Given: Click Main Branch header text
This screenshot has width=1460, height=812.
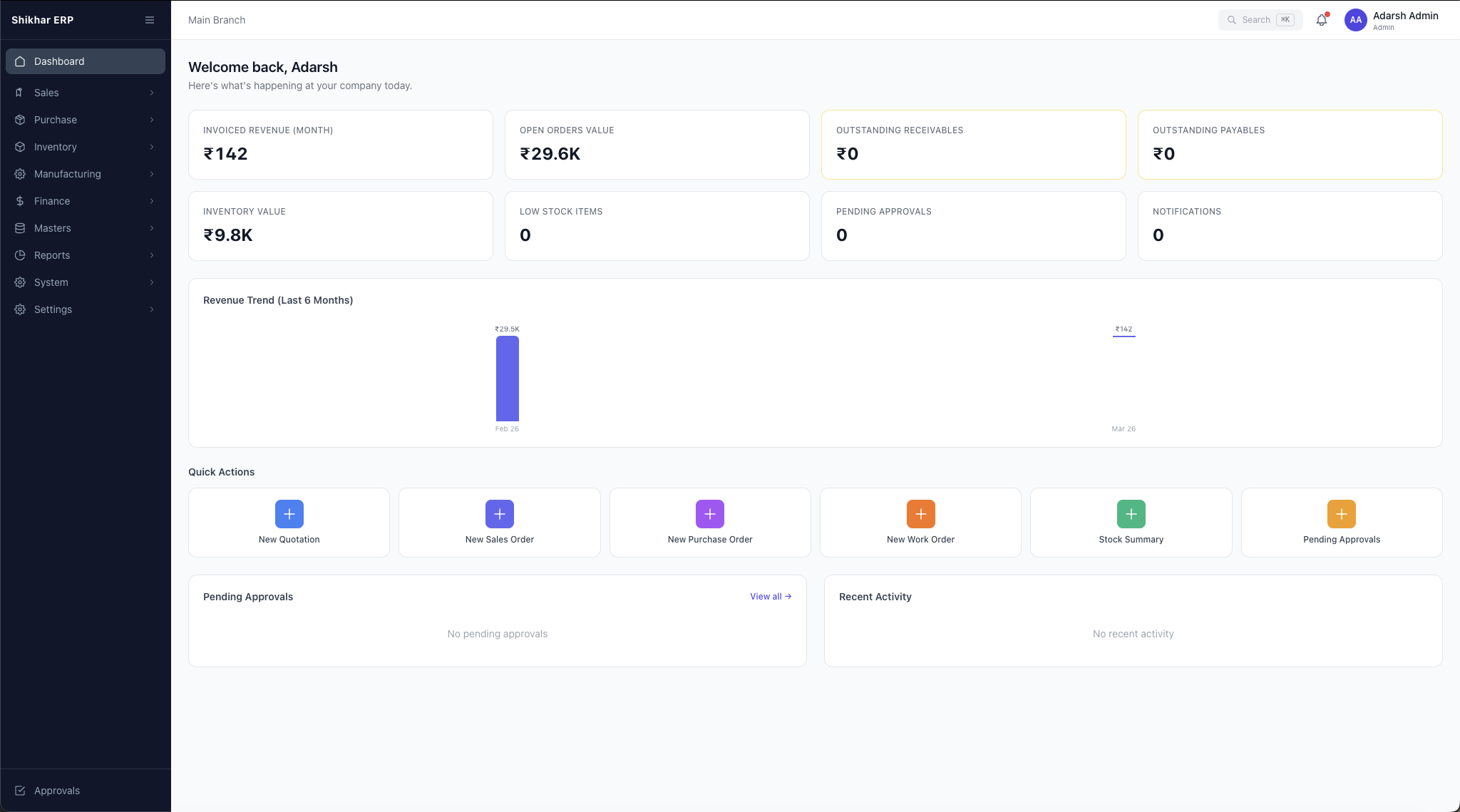Looking at the screenshot, I should (x=217, y=20).
